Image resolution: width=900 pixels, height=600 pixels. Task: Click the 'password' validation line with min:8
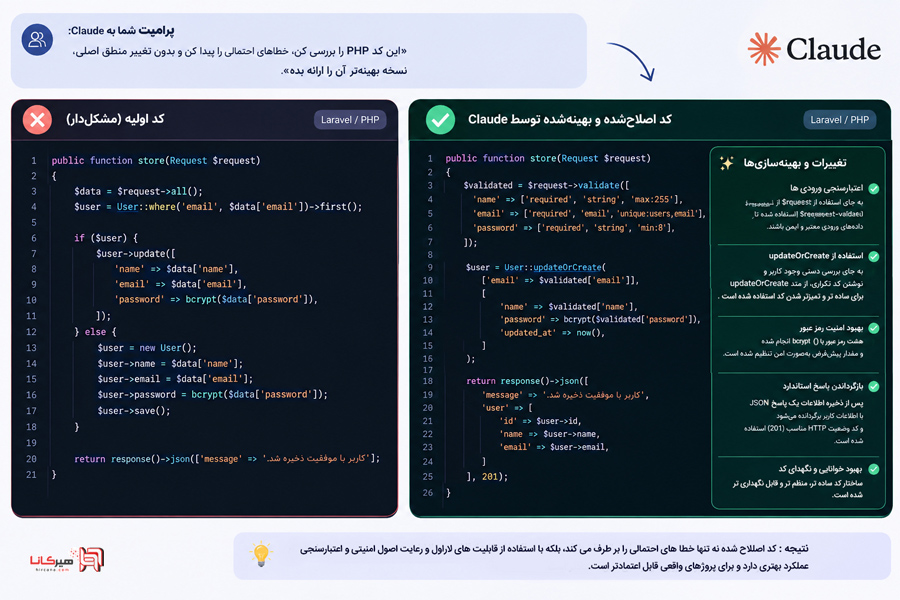(x=573, y=228)
